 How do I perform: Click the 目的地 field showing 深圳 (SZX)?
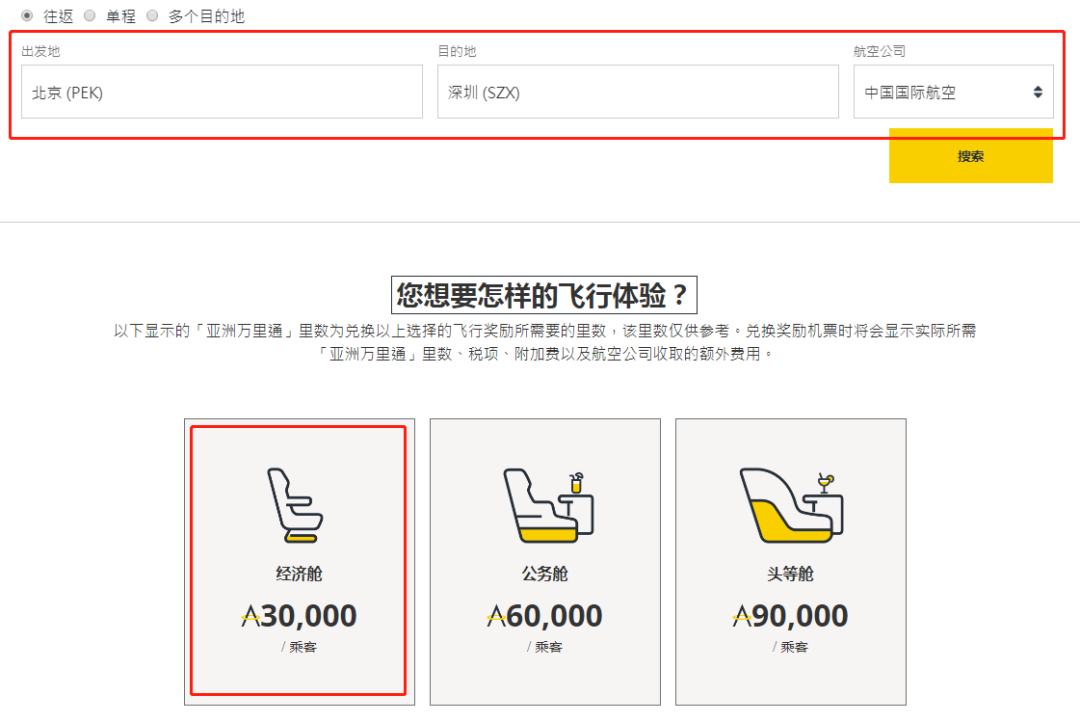[x=638, y=92]
